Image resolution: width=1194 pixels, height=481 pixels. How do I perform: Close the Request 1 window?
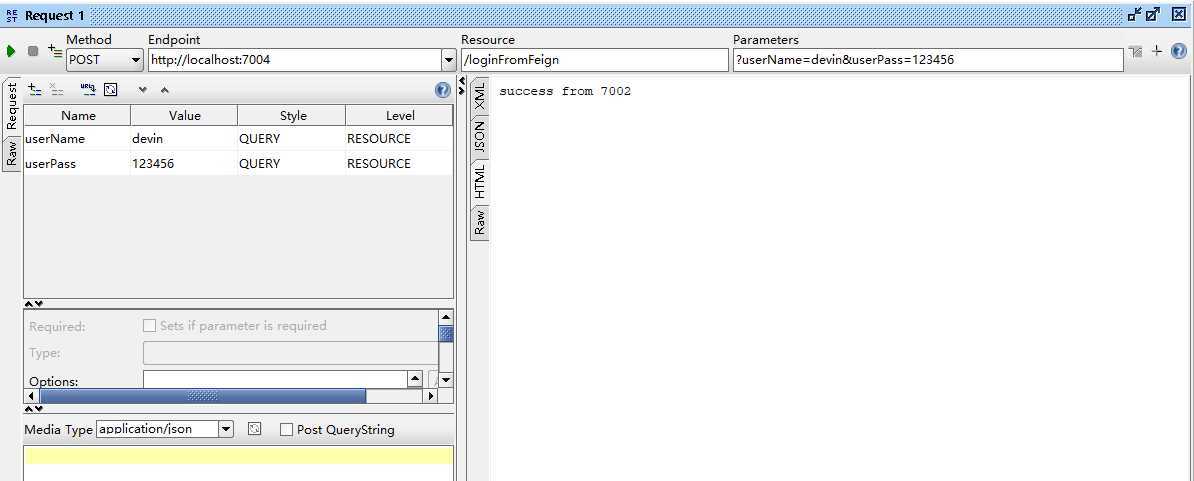coord(1178,14)
